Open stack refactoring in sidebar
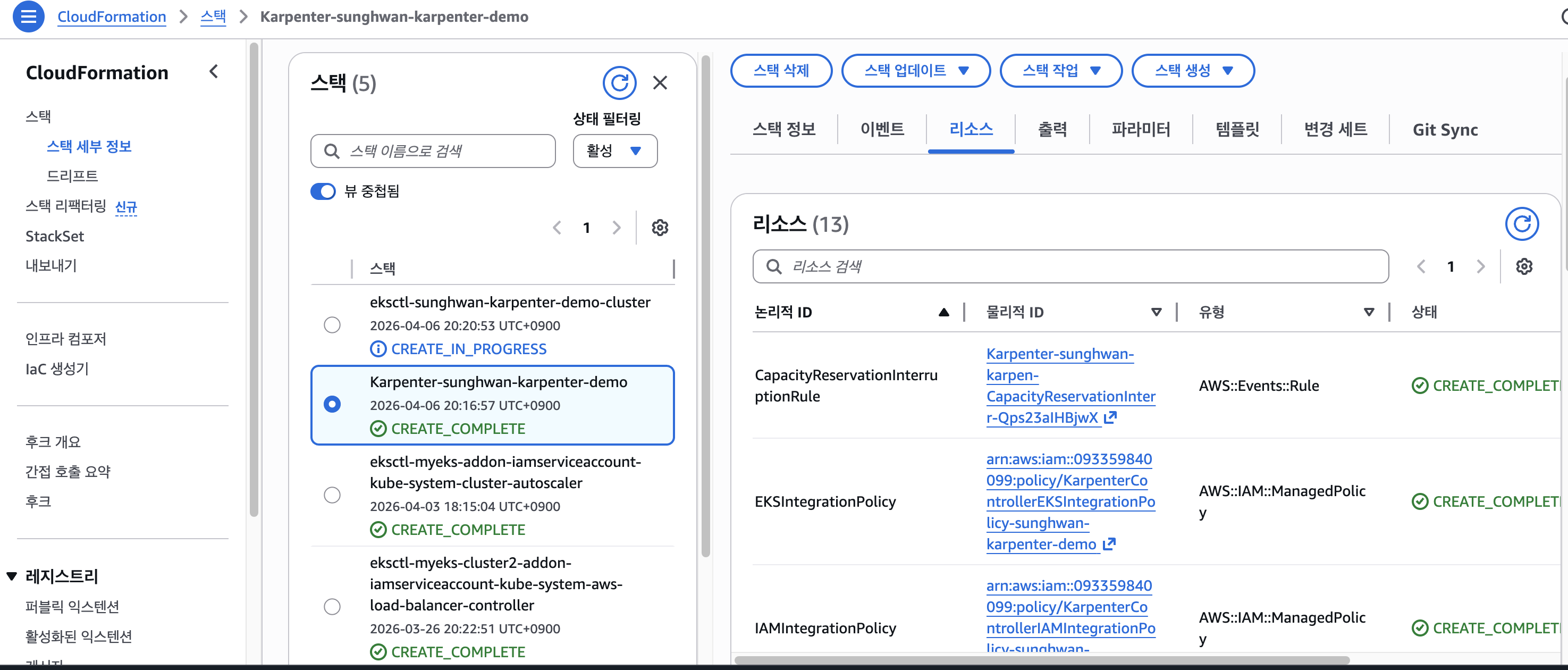The height and width of the screenshot is (670, 1568). tap(66, 206)
